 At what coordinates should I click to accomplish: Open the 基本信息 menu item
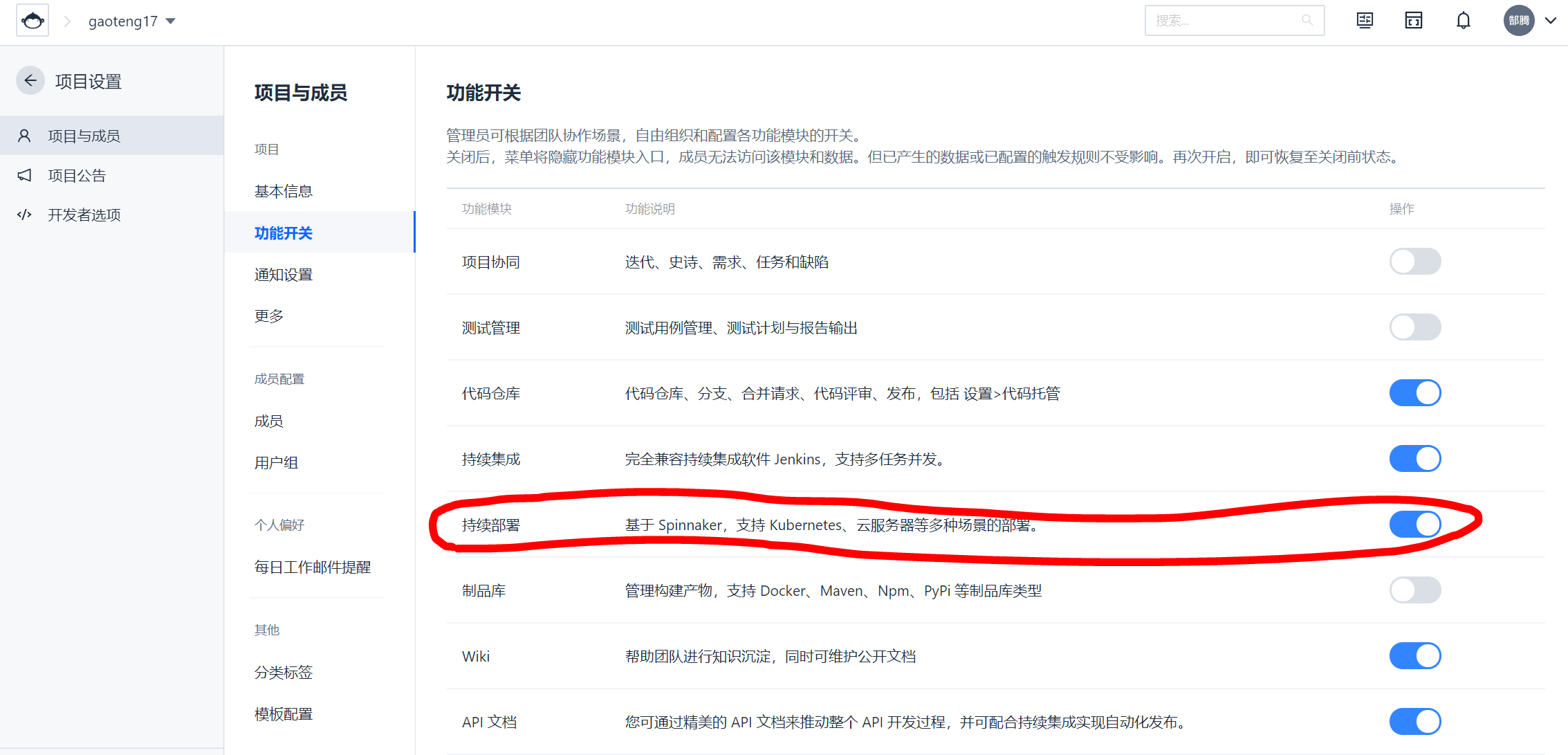pyautogui.click(x=284, y=191)
